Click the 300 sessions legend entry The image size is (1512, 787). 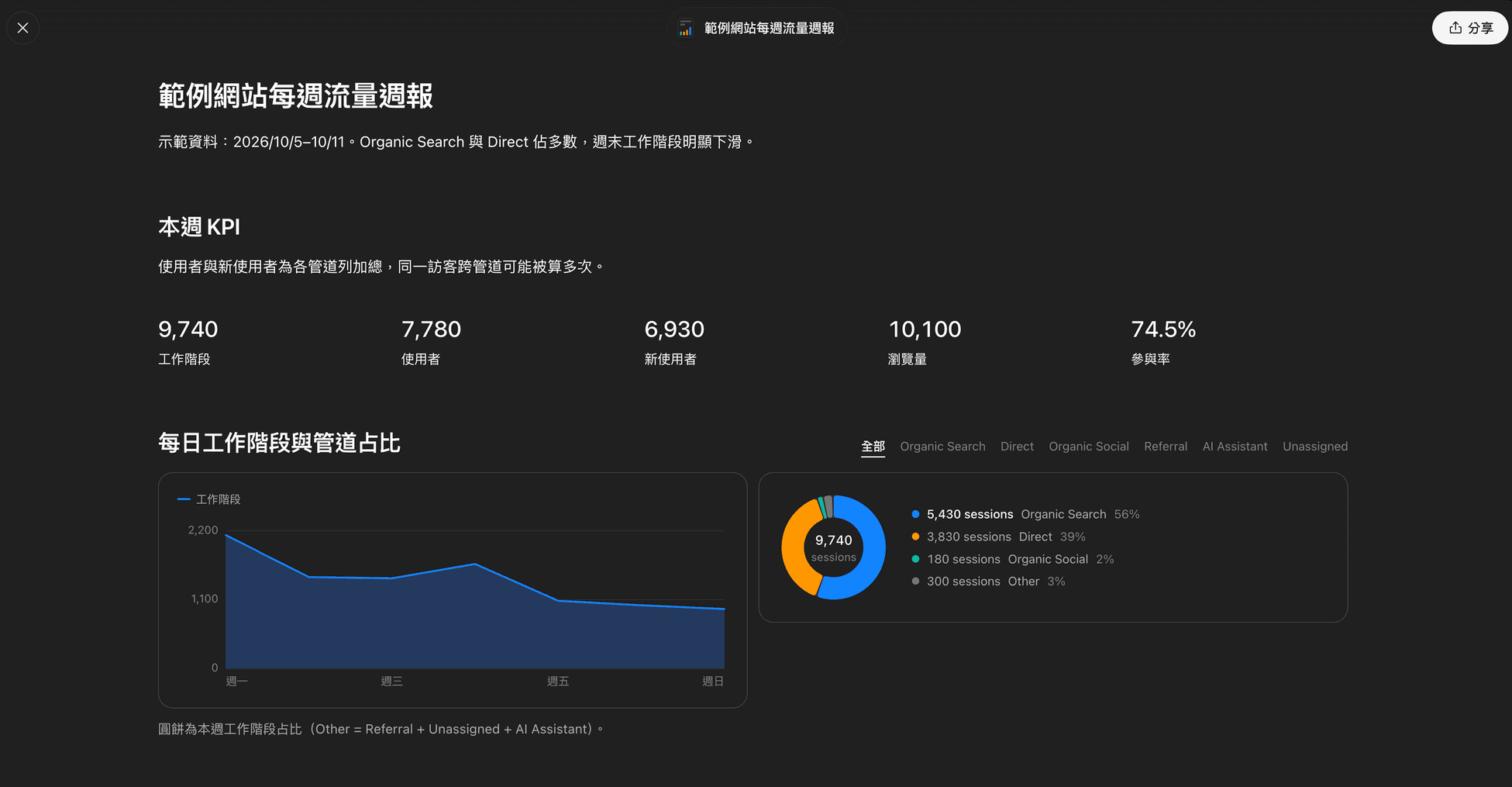[x=989, y=582]
